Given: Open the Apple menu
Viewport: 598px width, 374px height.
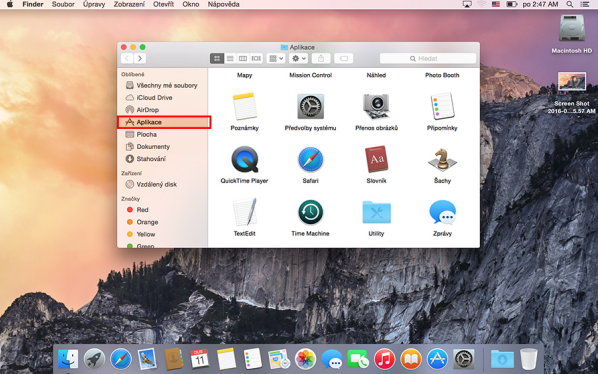Looking at the screenshot, I should pos(10,4).
